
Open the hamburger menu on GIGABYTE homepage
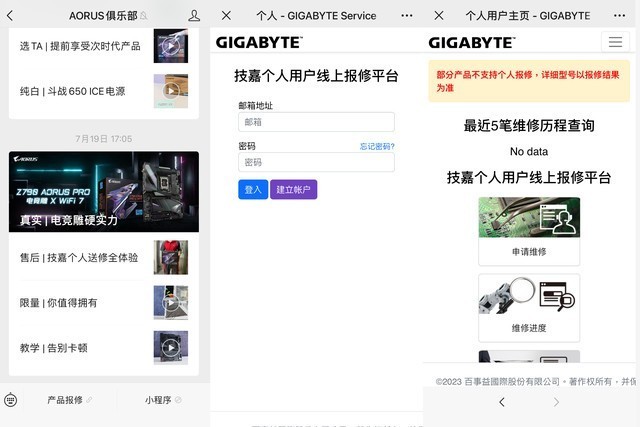616,42
